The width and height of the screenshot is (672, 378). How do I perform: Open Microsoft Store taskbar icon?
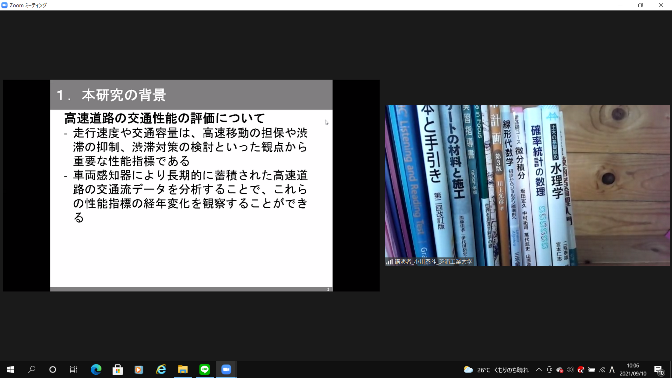click(117, 369)
